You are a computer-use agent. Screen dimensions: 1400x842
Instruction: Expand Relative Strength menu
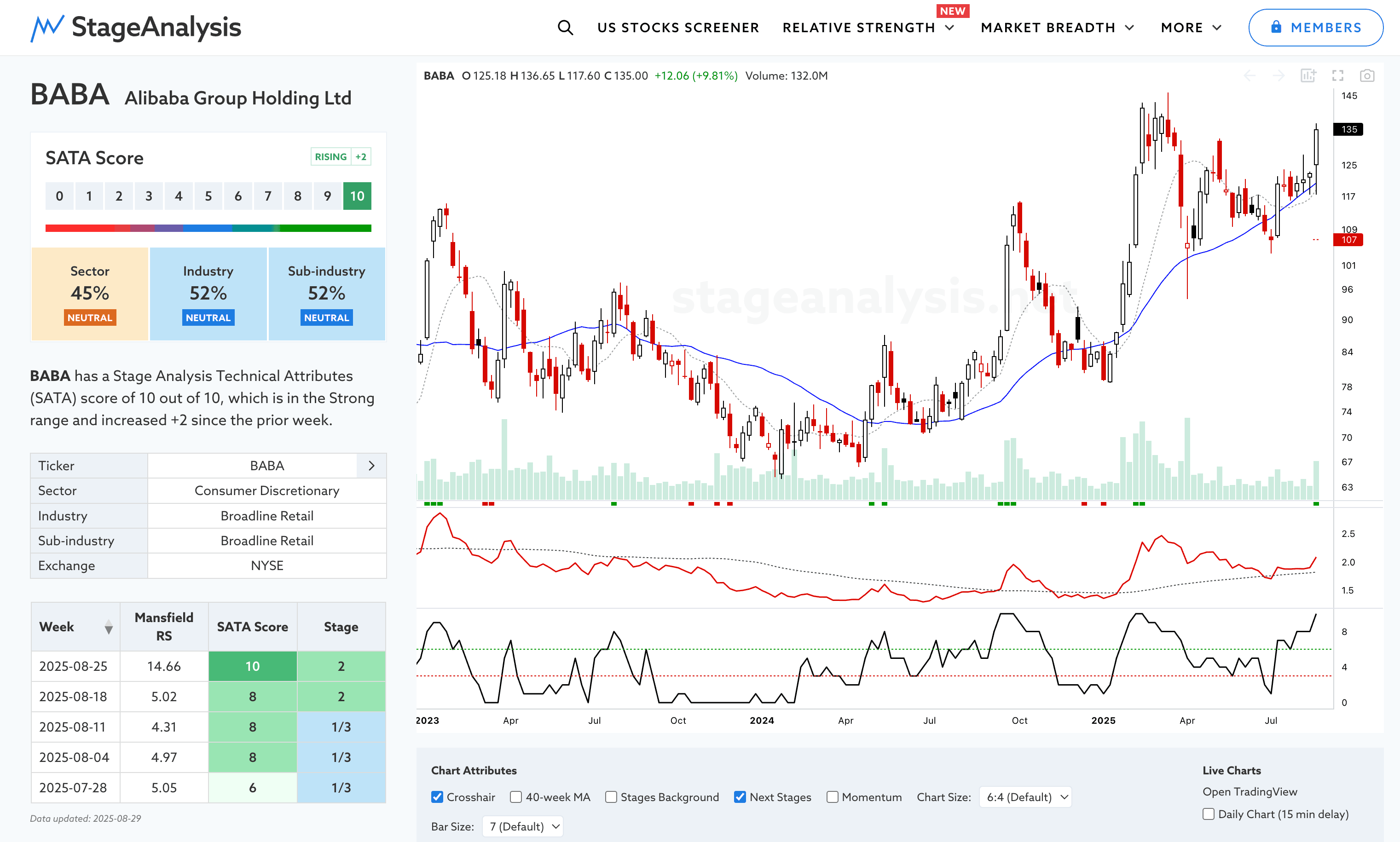(868, 27)
